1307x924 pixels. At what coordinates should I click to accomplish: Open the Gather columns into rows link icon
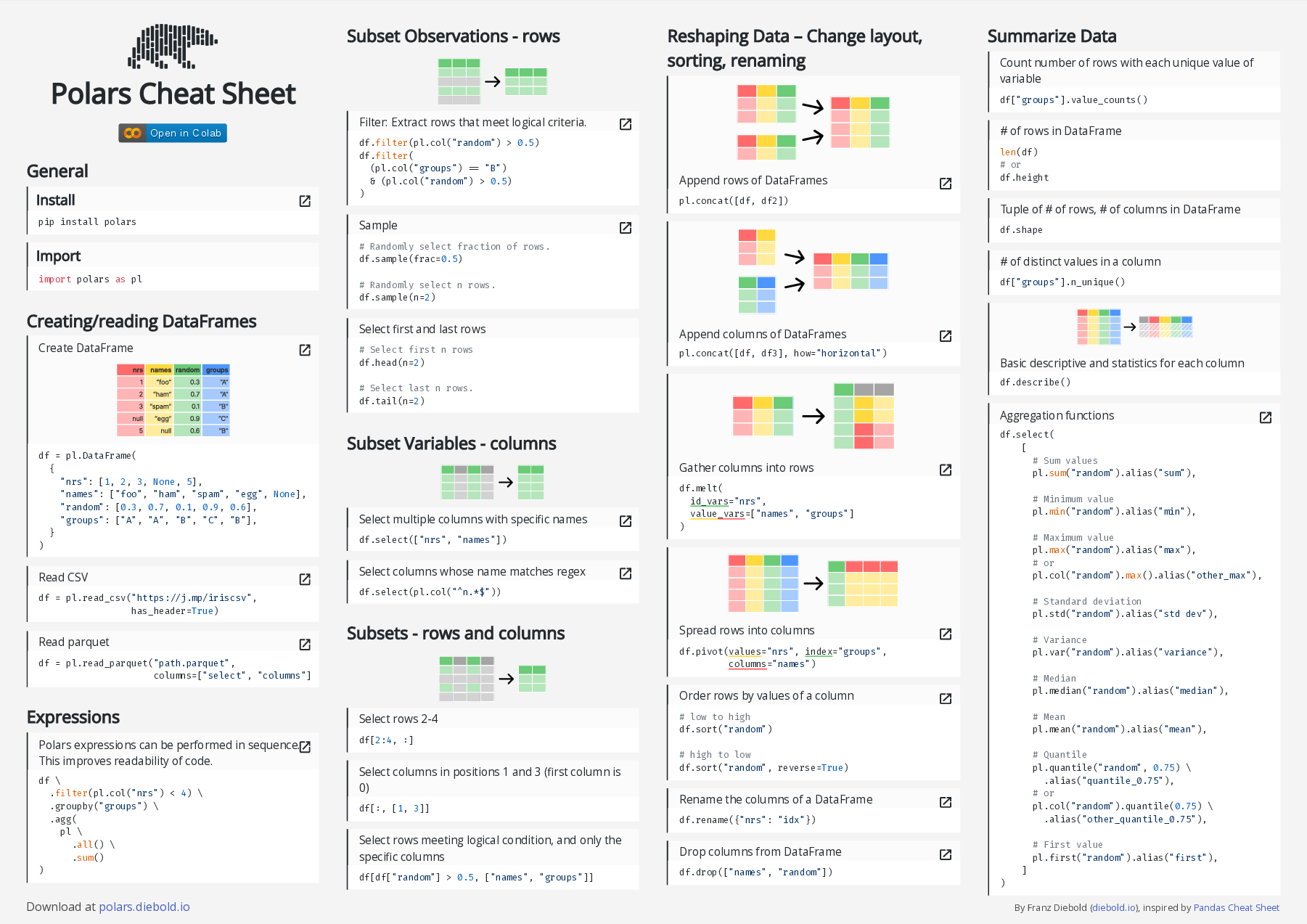click(x=945, y=470)
